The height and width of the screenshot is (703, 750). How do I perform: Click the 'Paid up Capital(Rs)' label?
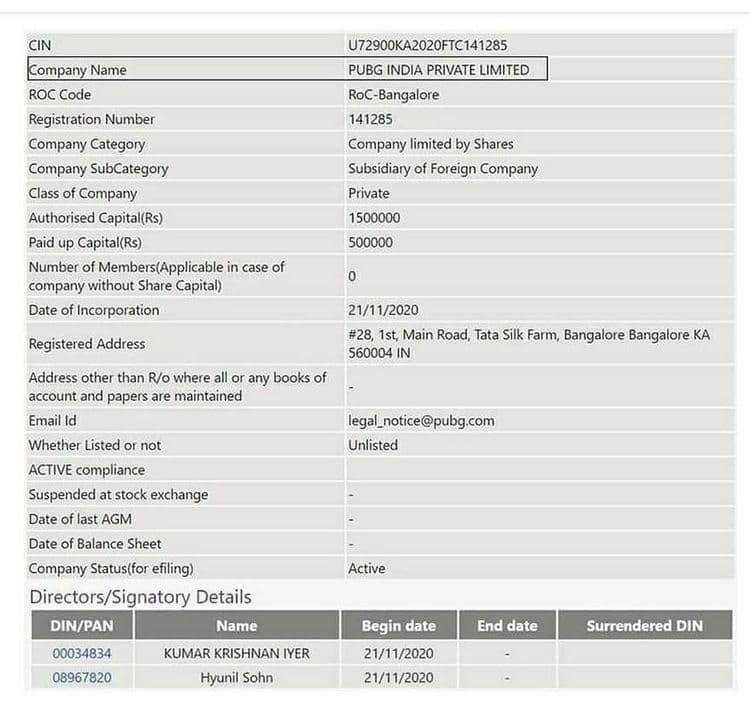pyautogui.click(x=85, y=242)
